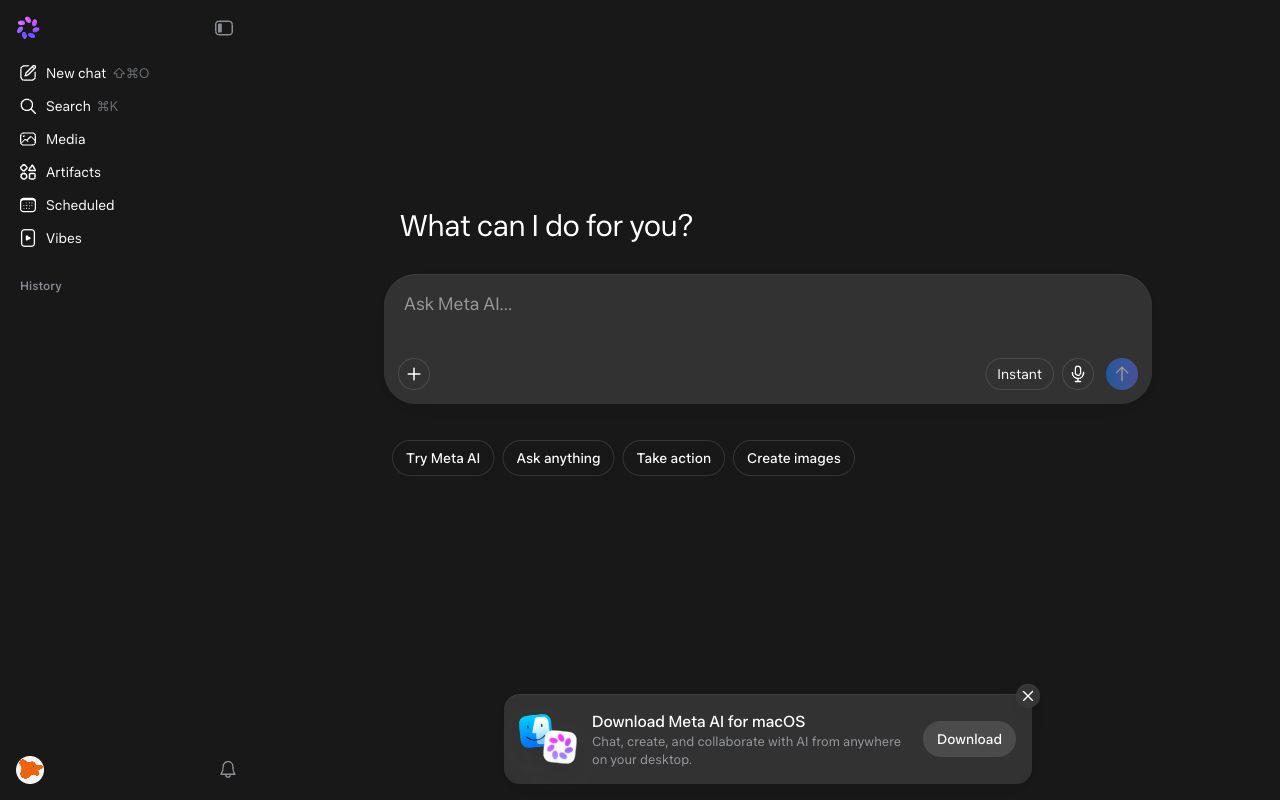Image resolution: width=1280 pixels, height=800 pixels.
Task: Collapse the sidebar with the panel toggle
Action: [224, 28]
